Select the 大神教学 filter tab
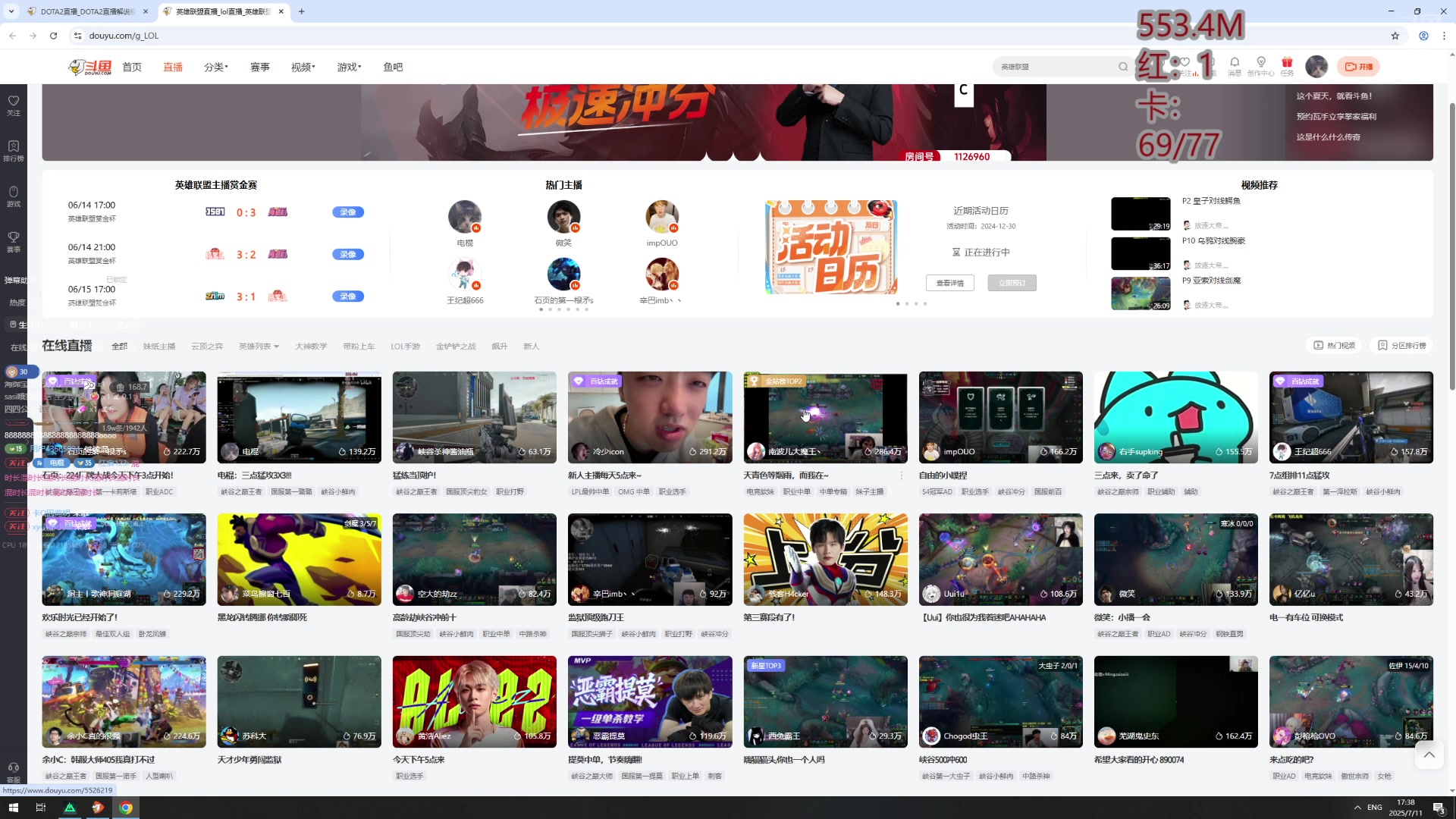 tap(311, 347)
